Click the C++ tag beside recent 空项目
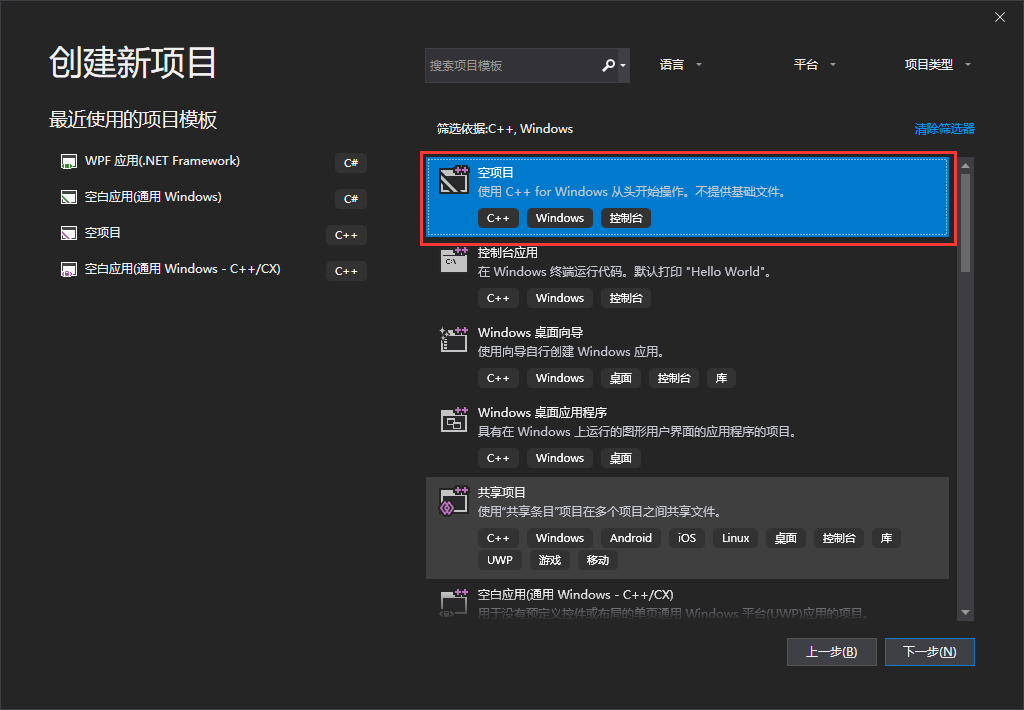 (x=346, y=235)
